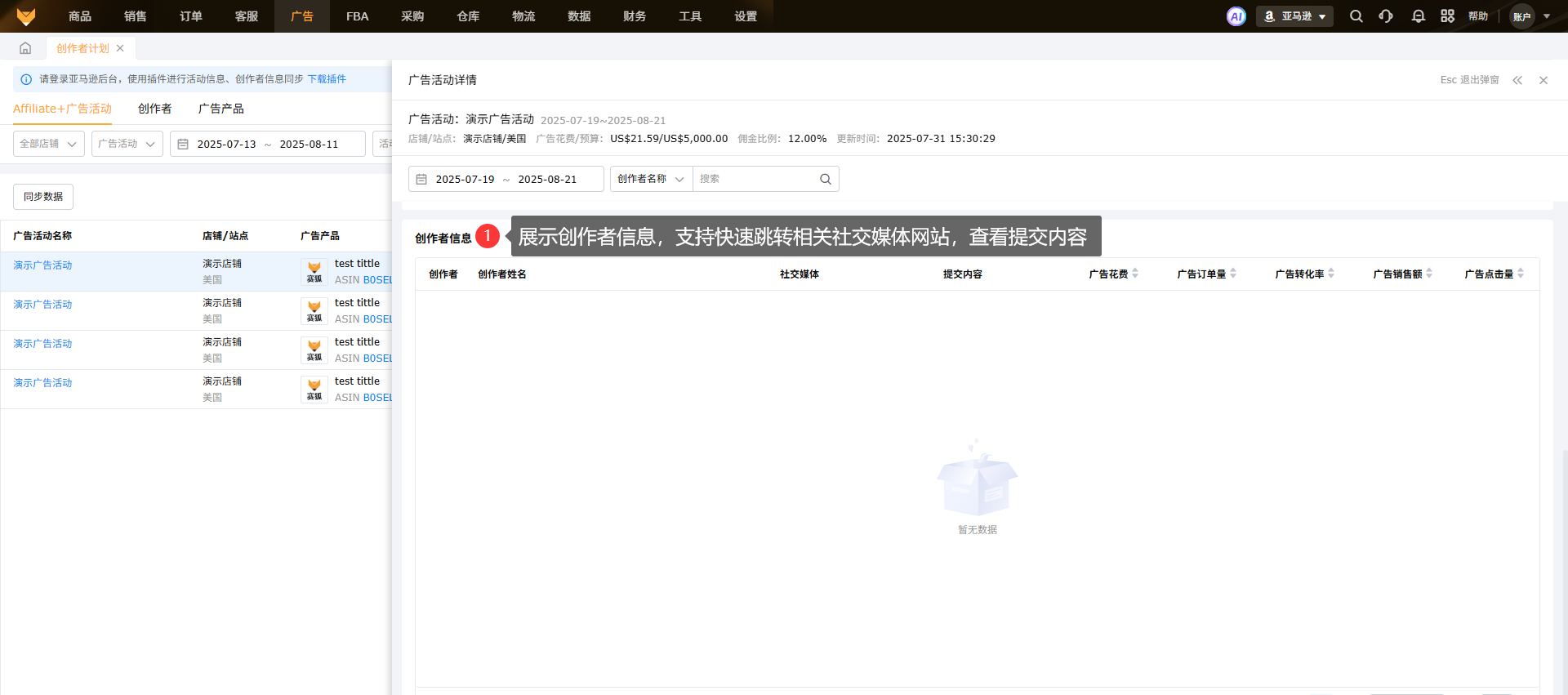This screenshot has height=695, width=1568.
Task: Sort by 广告花费 column
Action: [1135, 274]
